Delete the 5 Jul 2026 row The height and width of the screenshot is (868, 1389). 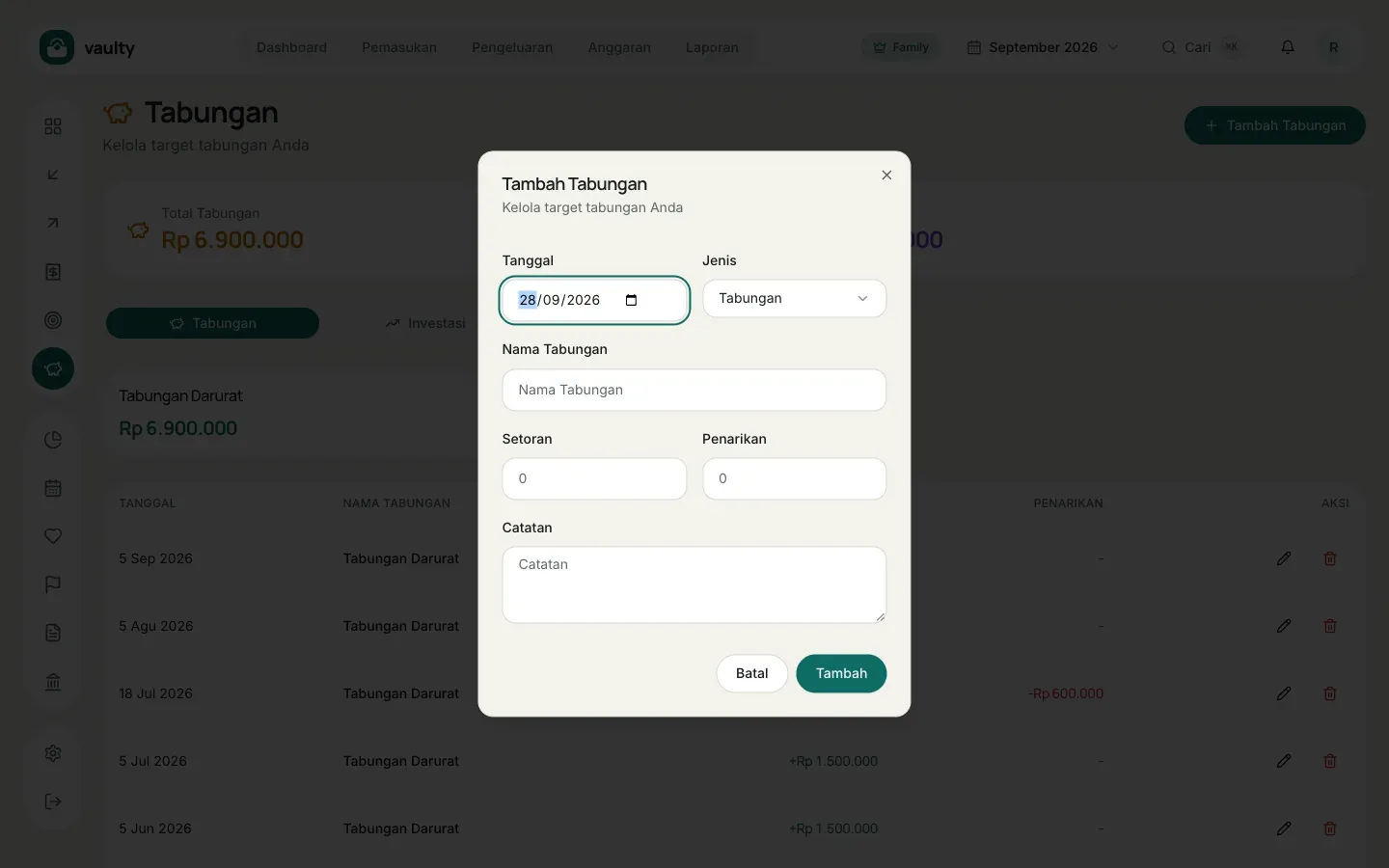click(1330, 761)
